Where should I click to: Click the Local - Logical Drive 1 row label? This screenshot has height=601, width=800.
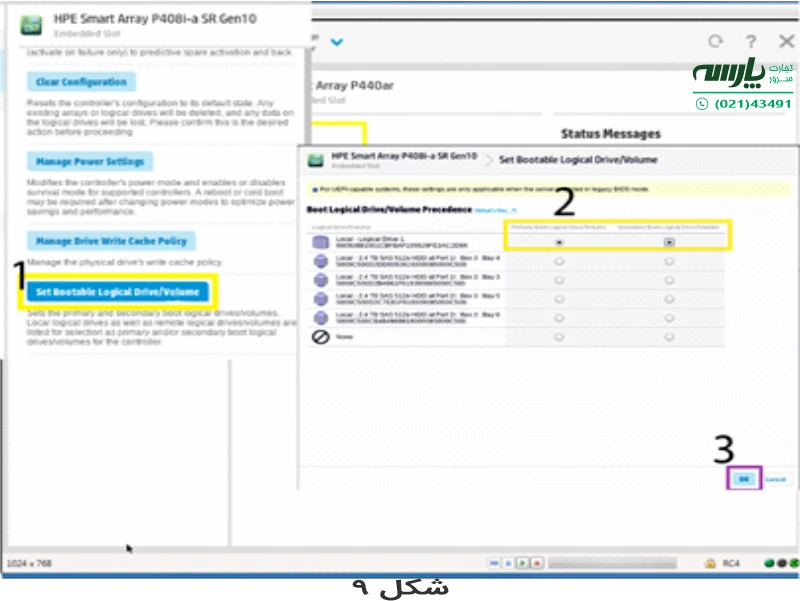coord(370,239)
